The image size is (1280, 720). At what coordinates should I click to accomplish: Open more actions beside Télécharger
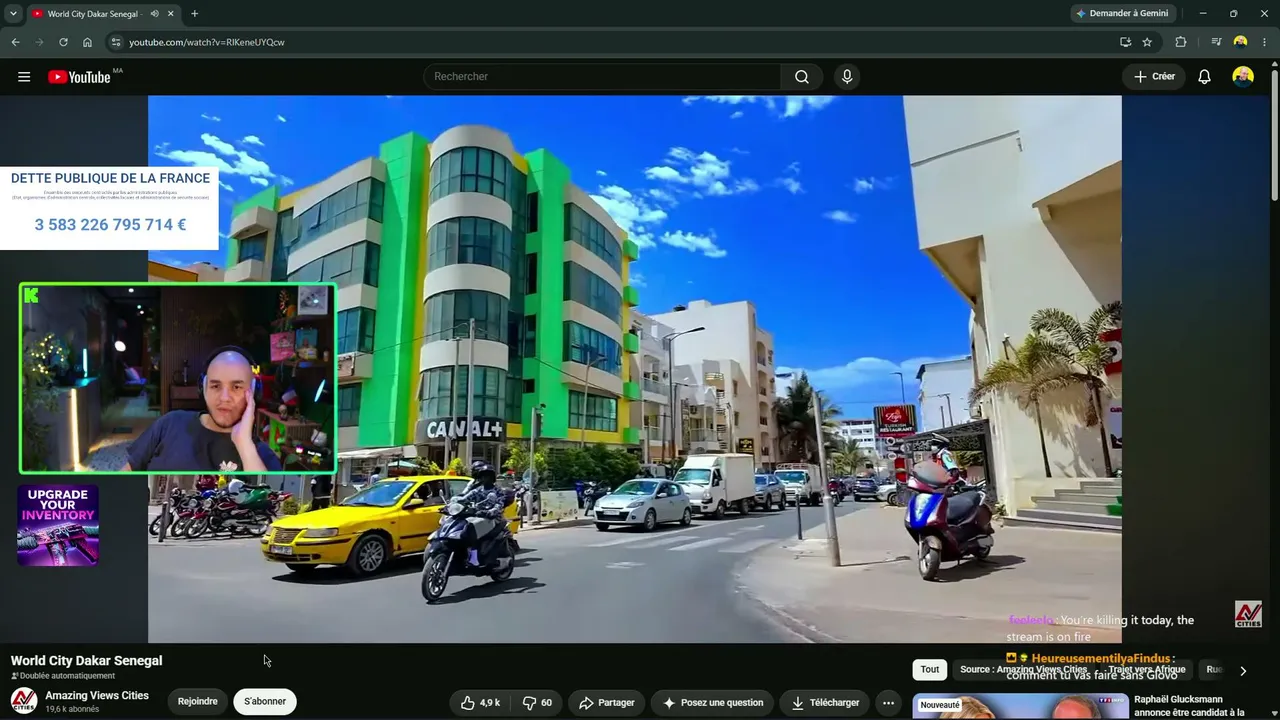(x=888, y=703)
